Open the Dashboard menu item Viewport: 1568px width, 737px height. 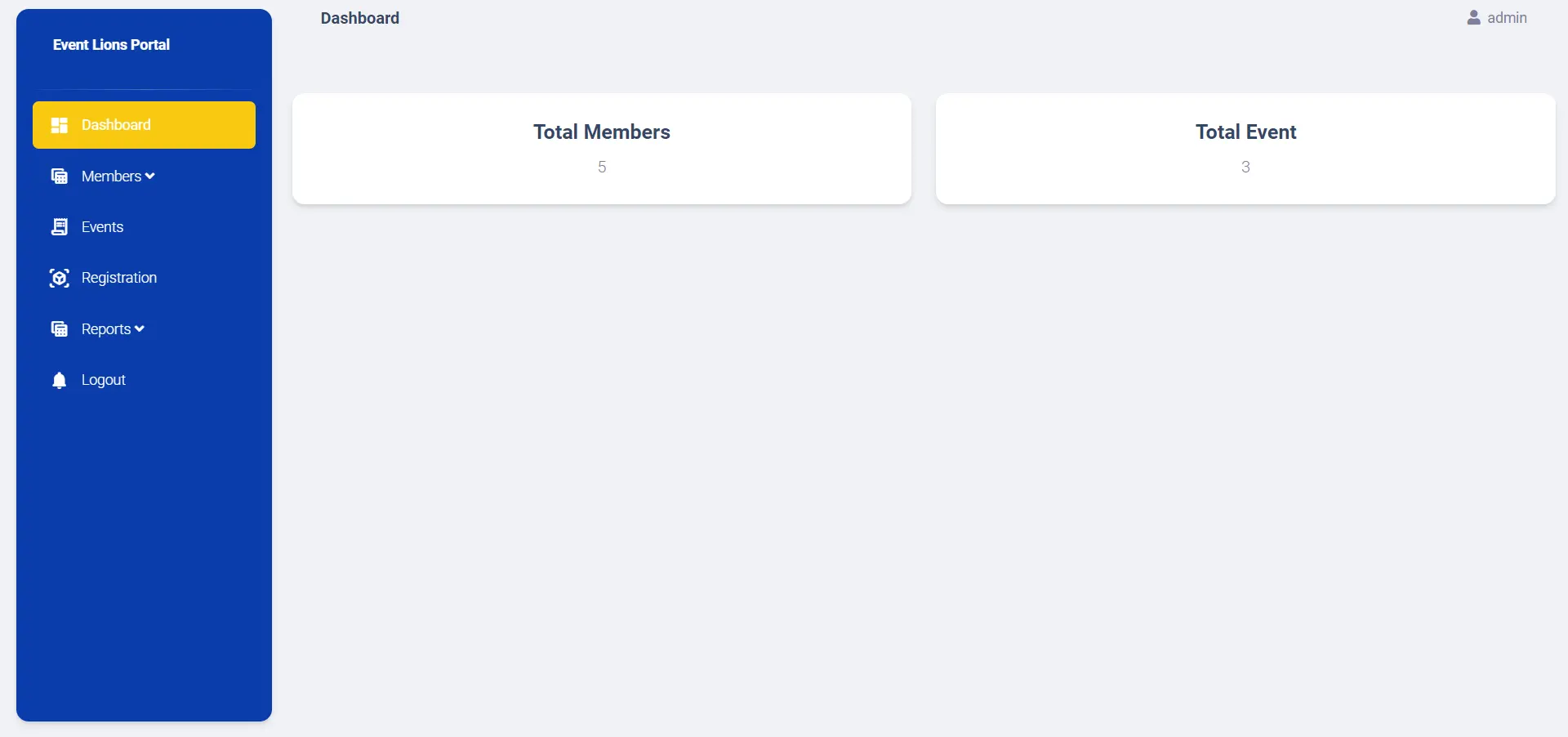(x=116, y=125)
